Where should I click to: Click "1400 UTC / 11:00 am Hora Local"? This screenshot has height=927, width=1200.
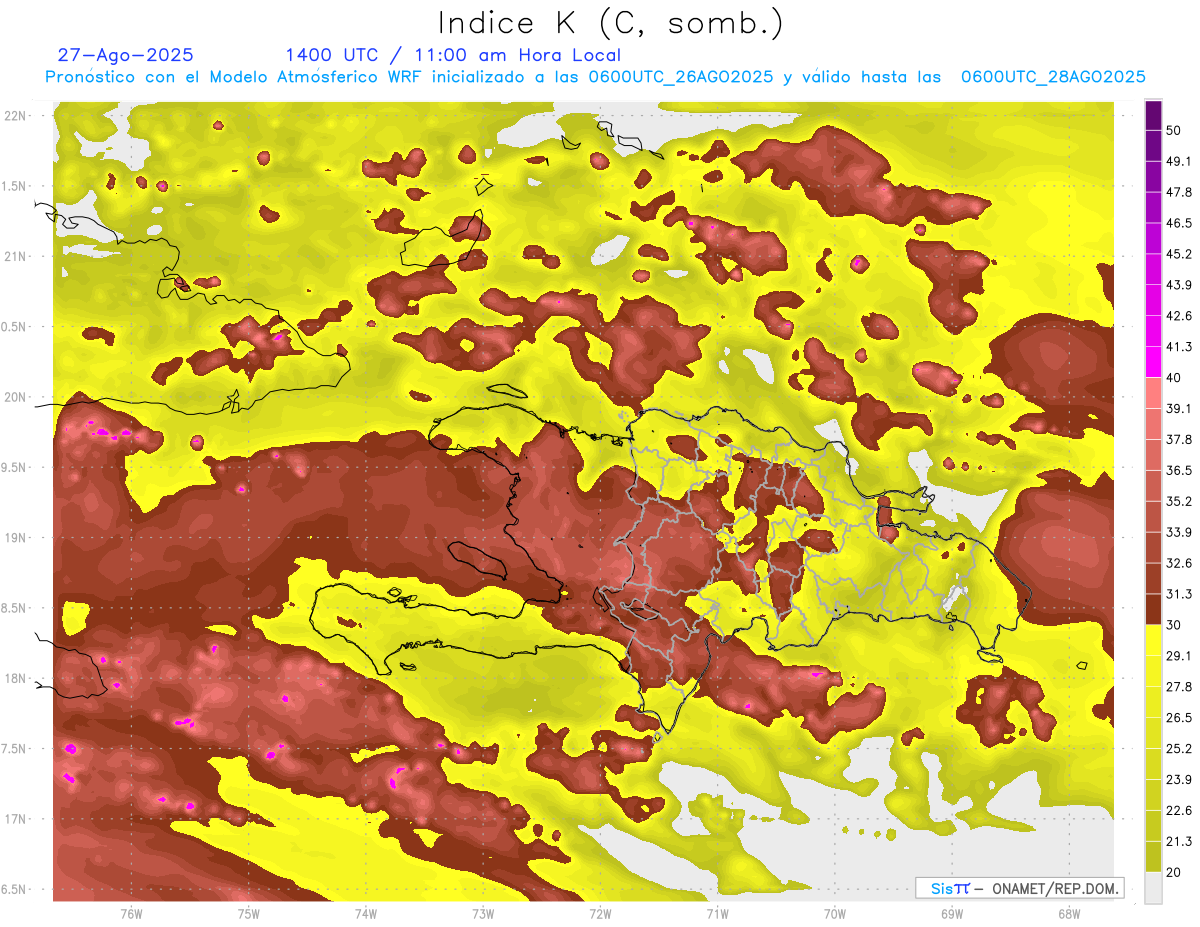point(453,55)
